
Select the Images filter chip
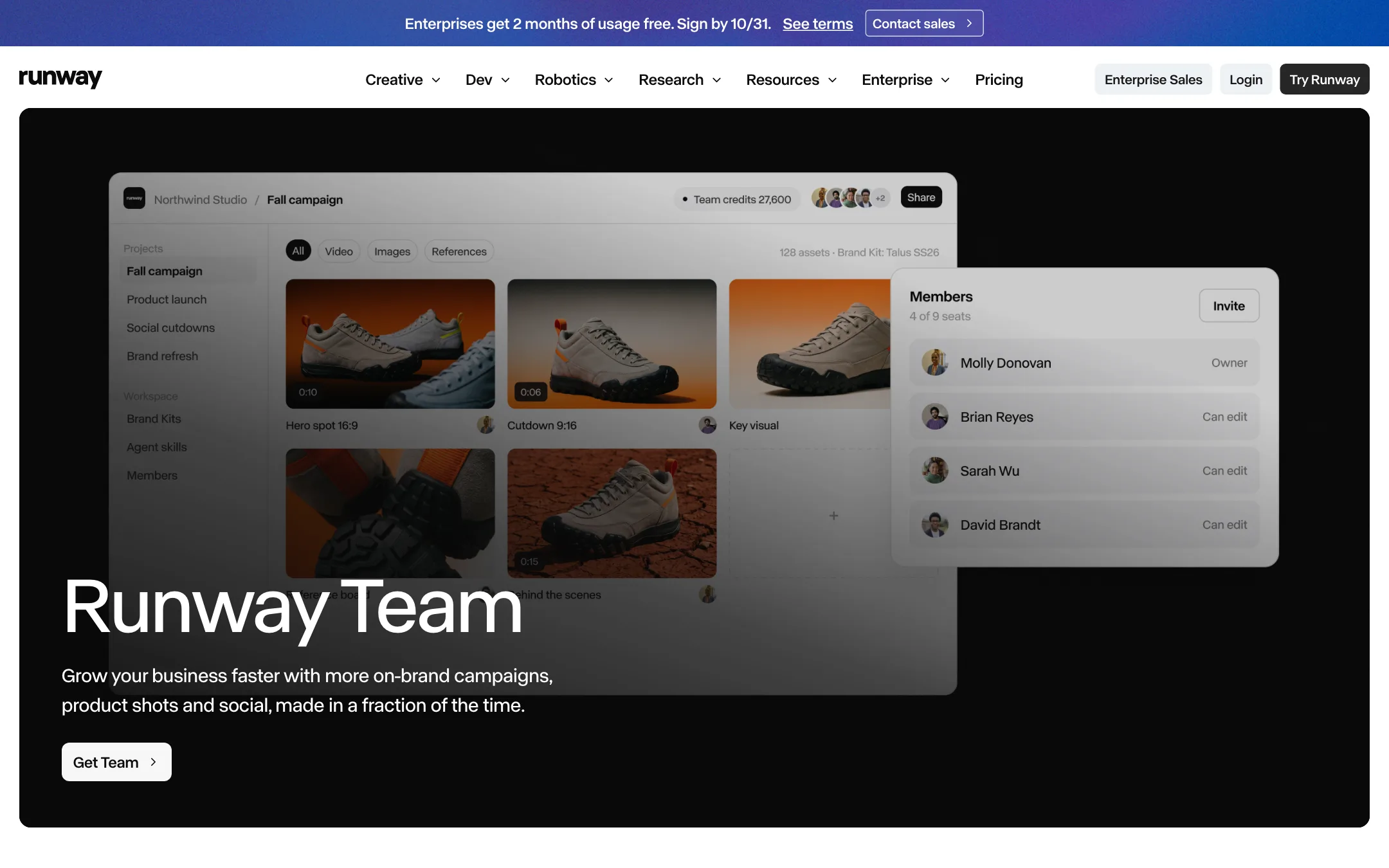point(392,251)
